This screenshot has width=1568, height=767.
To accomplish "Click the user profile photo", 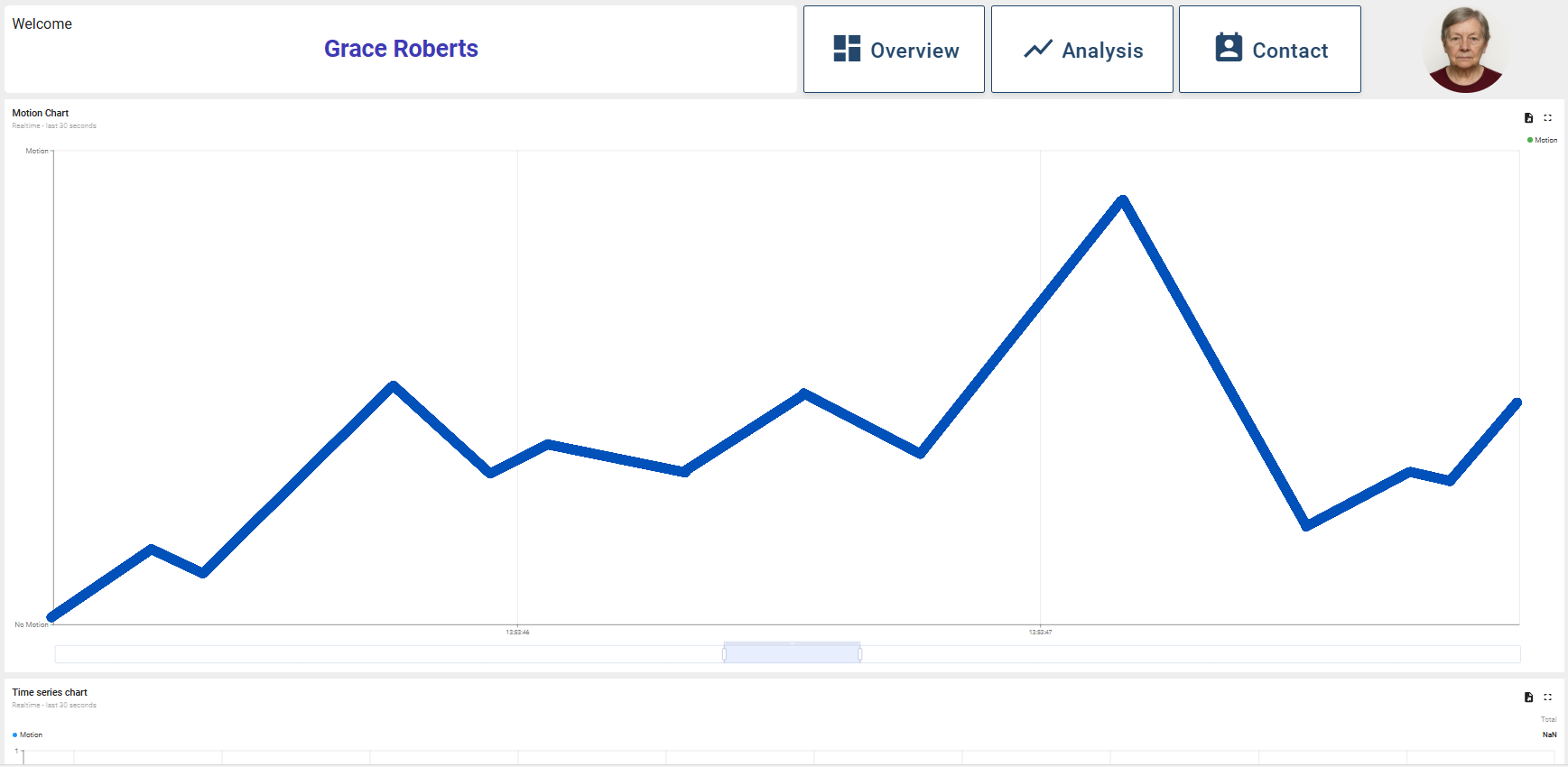I will click(1464, 50).
